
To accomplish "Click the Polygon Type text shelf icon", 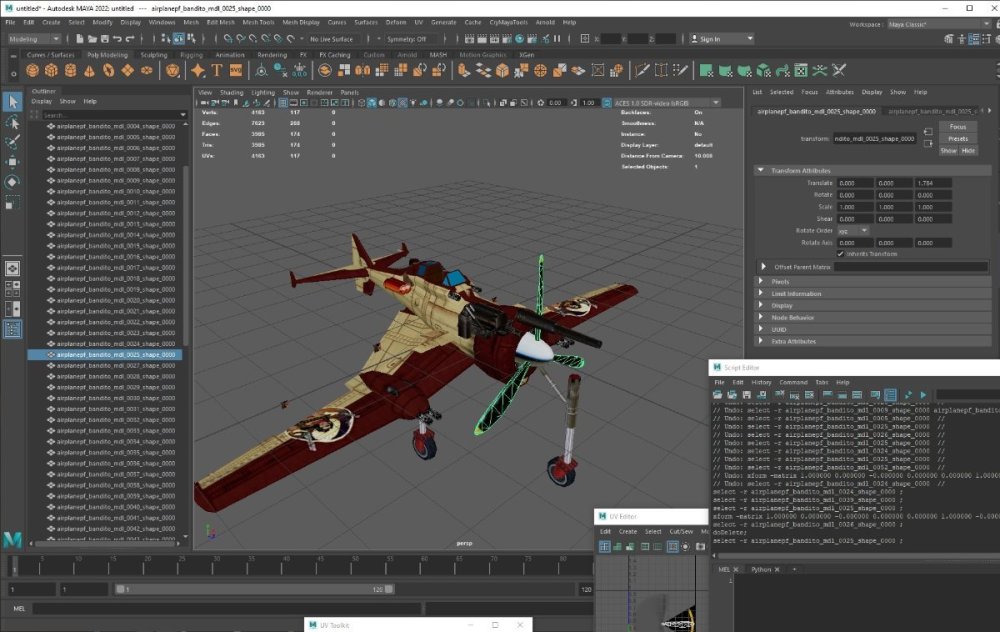I will coord(216,71).
